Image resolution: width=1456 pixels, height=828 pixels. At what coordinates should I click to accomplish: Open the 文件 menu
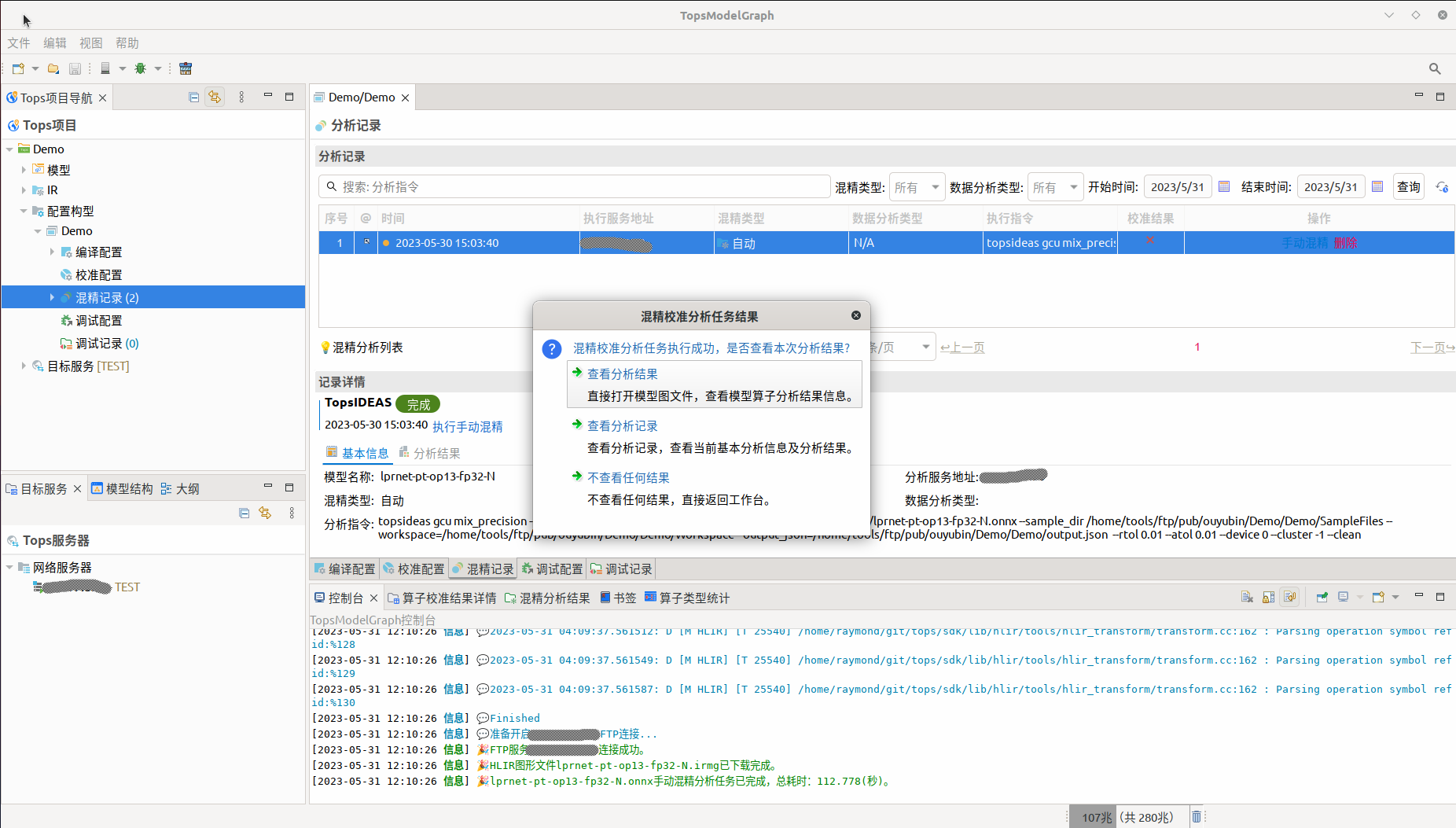(19, 43)
